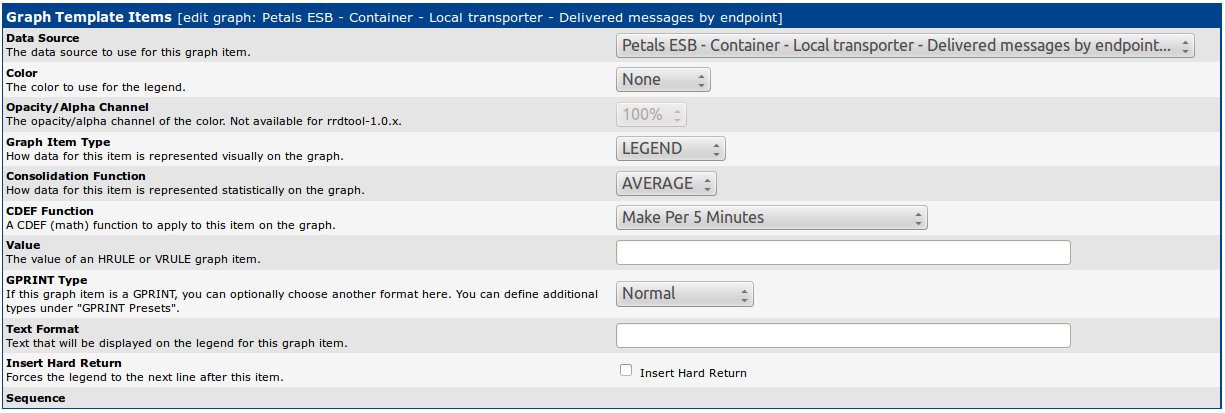The width and height of the screenshot is (1225, 413).
Task: Click the Sequence row label
Action: 35,398
